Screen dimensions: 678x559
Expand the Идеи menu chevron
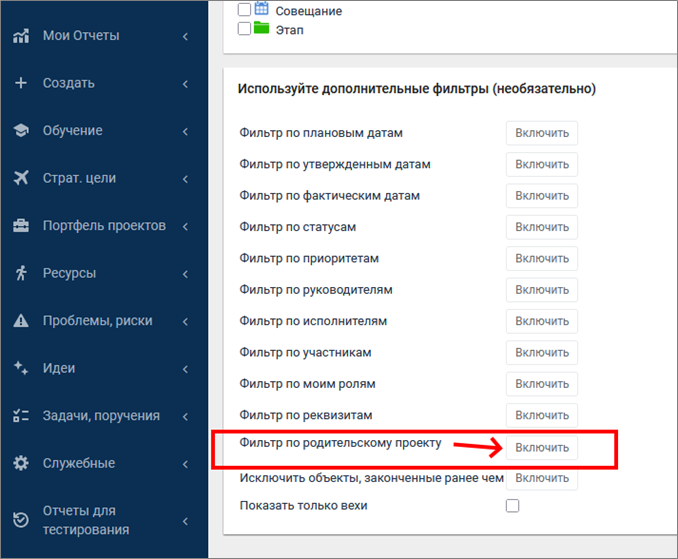pyautogui.click(x=185, y=369)
